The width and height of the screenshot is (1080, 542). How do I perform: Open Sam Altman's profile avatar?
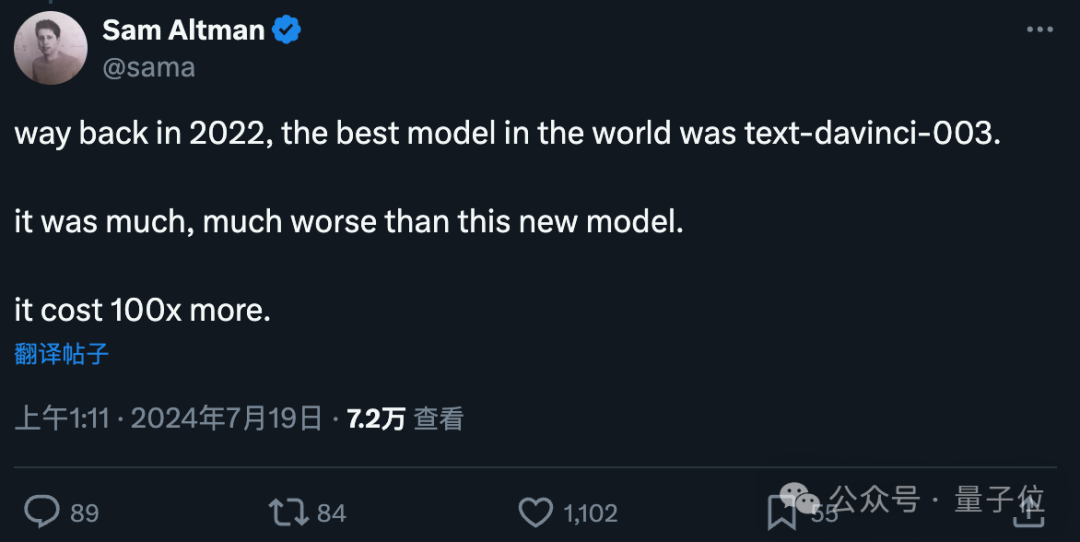coord(50,48)
